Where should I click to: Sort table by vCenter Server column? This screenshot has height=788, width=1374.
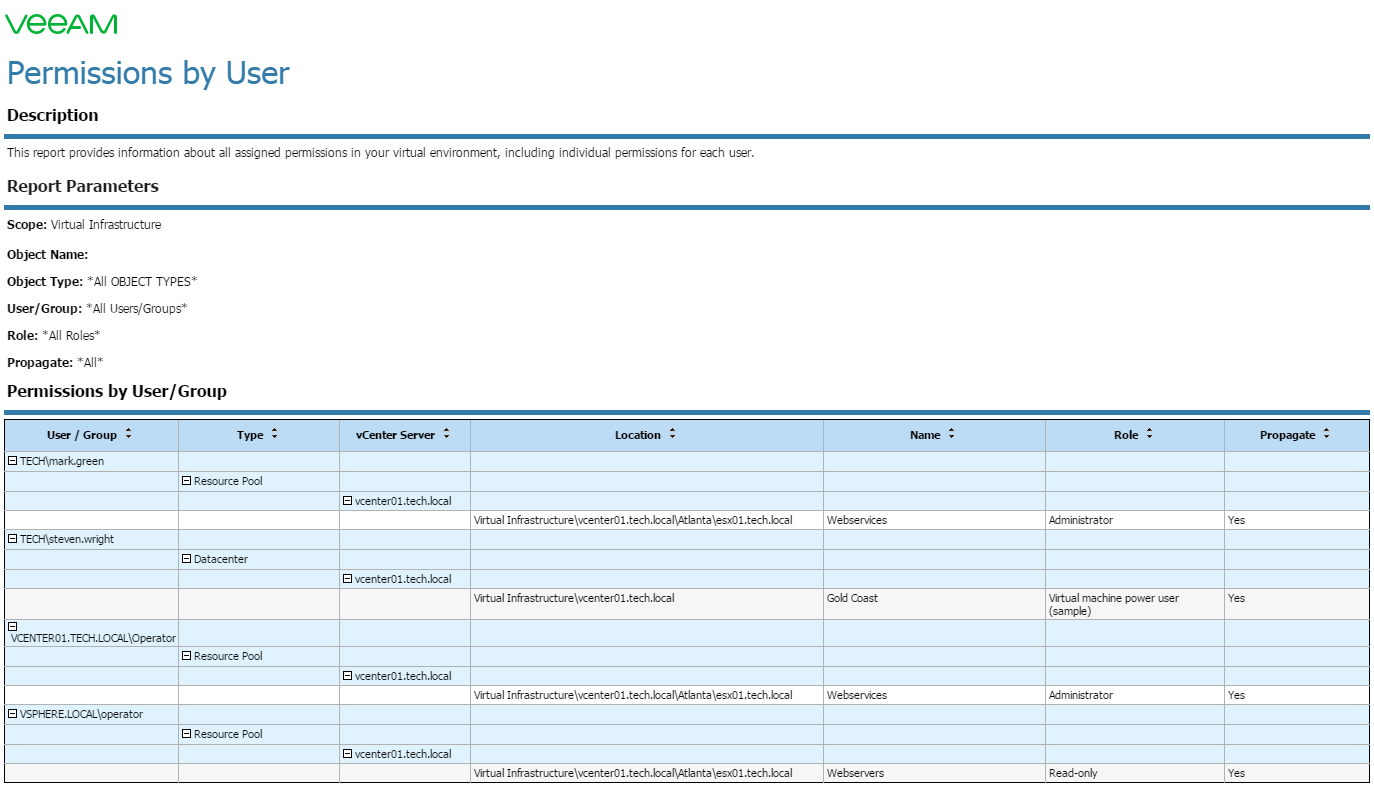point(447,434)
